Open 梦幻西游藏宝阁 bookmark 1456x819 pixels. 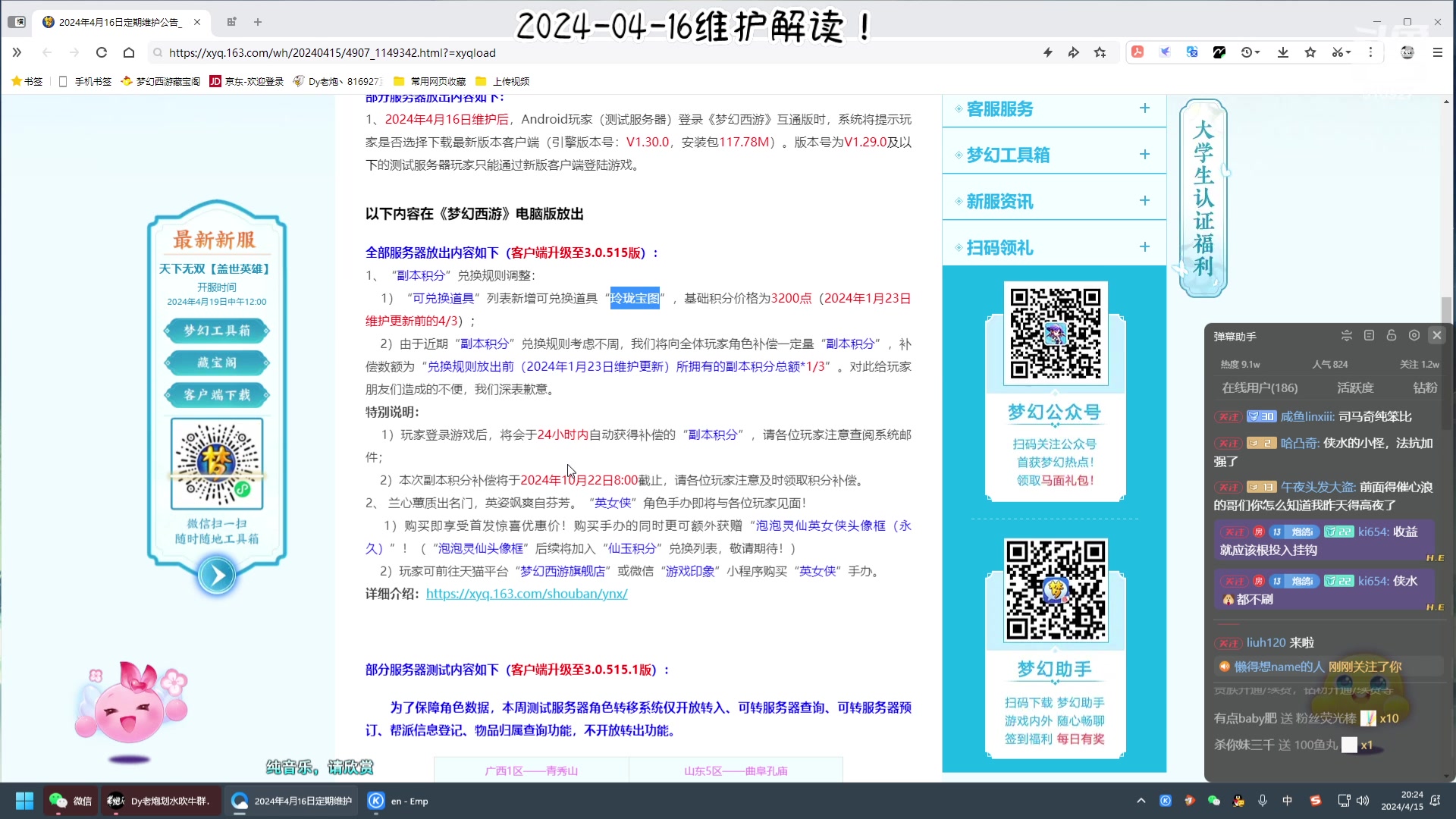161,81
